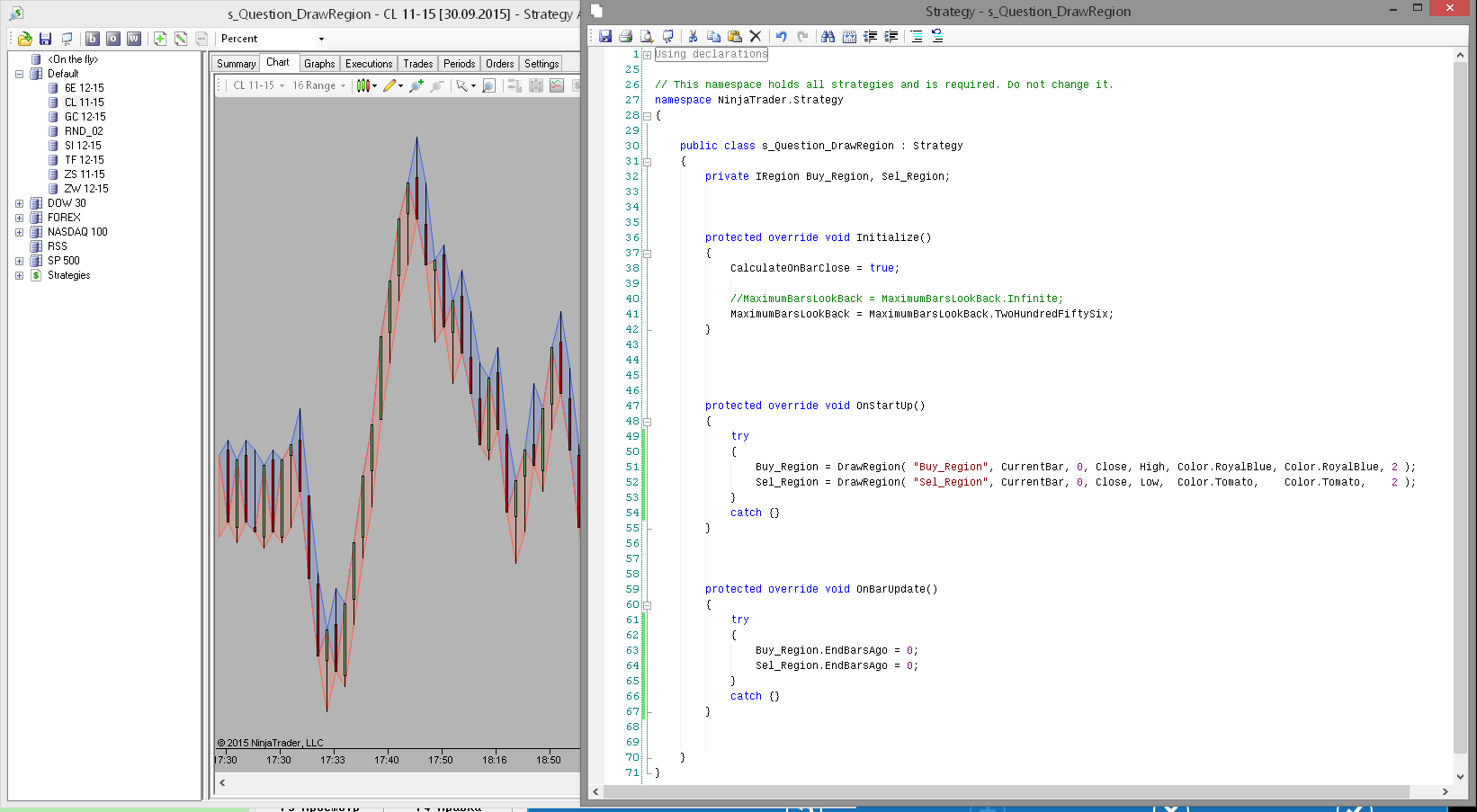This screenshot has height=812, width=1477.
Task: Toggle the 'o' filter button
Action: point(113,39)
